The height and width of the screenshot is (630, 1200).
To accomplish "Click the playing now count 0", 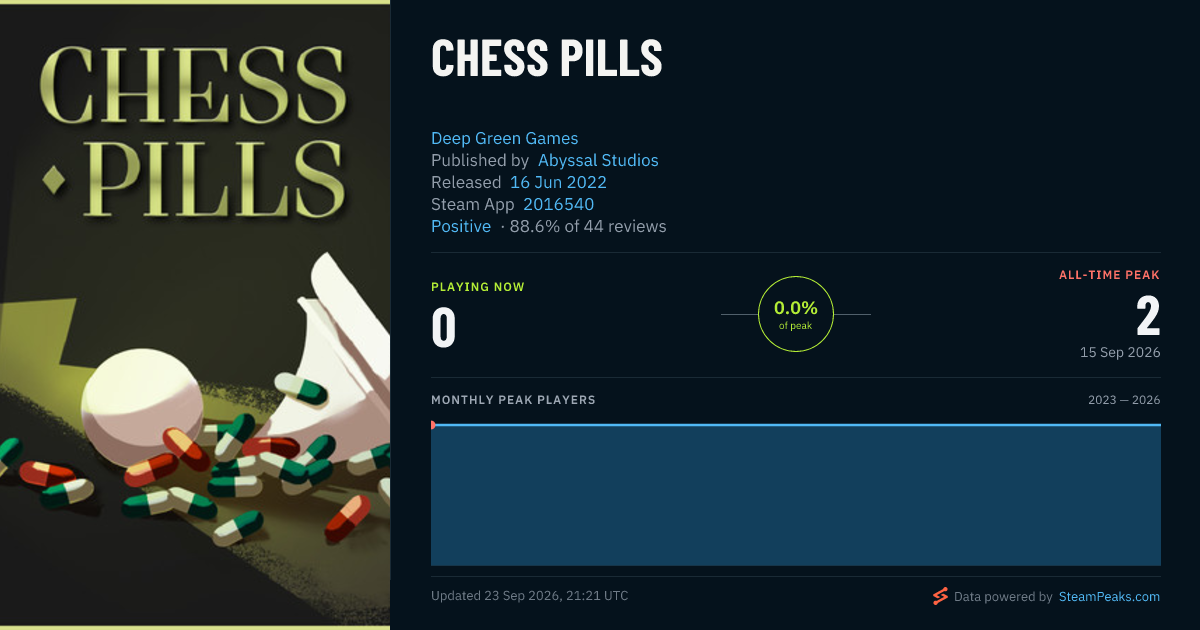I will pyautogui.click(x=444, y=328).
